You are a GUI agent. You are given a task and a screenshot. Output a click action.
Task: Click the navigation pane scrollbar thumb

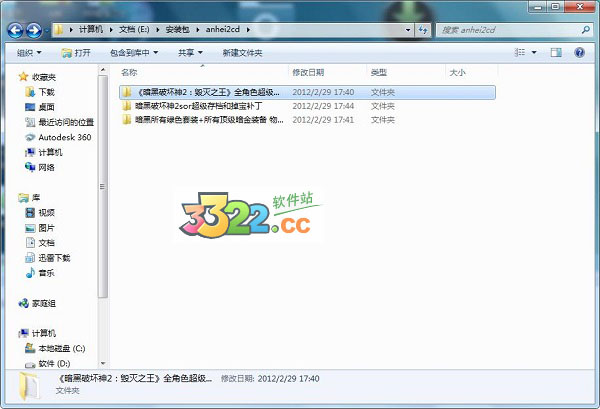click(103, 186)
